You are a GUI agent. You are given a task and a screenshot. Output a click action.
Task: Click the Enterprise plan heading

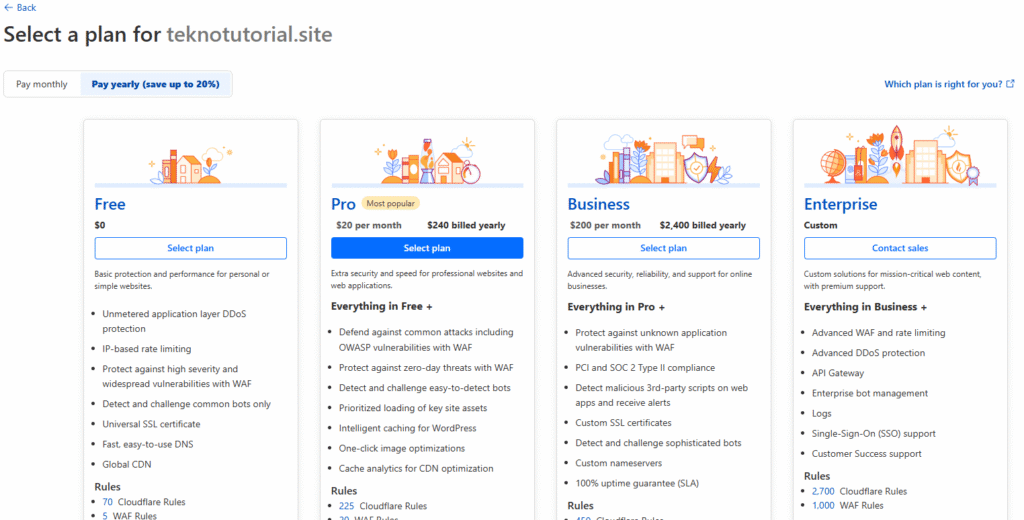(840, 205)
